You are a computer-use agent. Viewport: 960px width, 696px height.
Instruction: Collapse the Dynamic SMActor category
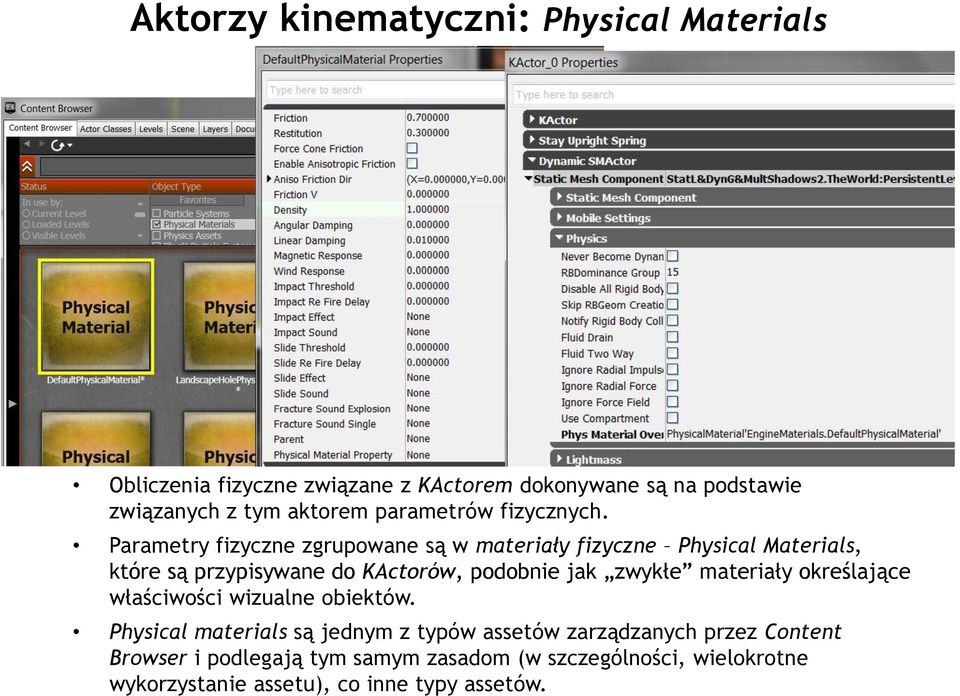point(532,160)
